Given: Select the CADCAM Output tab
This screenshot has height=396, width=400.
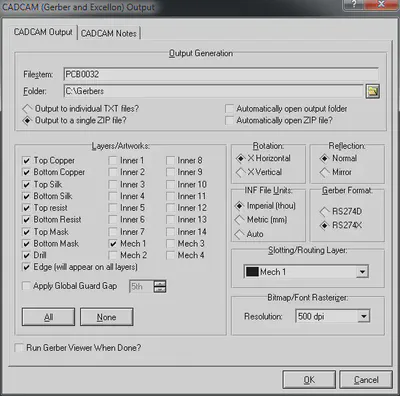Looking at the screenshot, I should (43, 32).
